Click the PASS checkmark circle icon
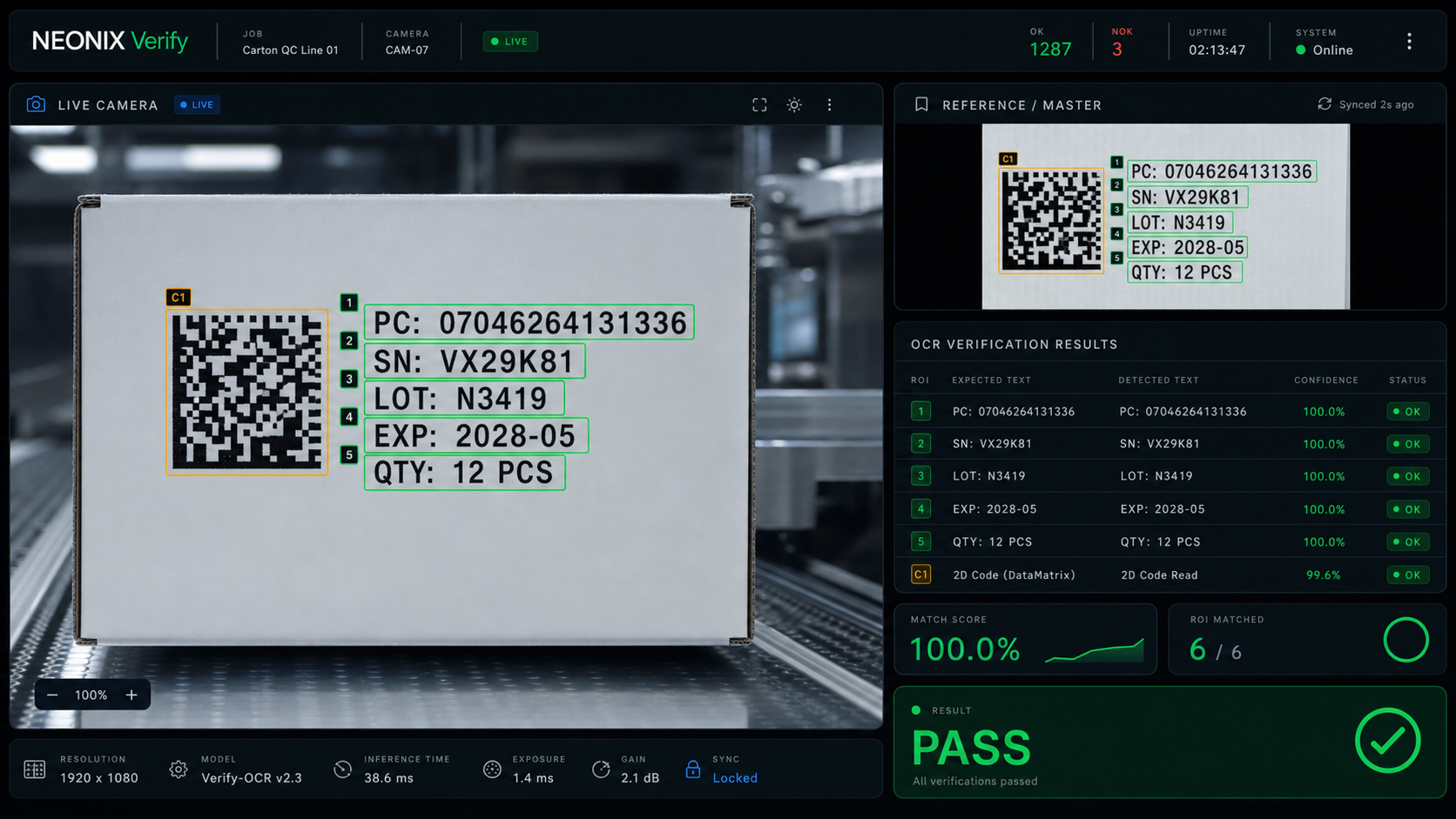The width and height of the screenshot is (1456, 819). coord(1388,741)
